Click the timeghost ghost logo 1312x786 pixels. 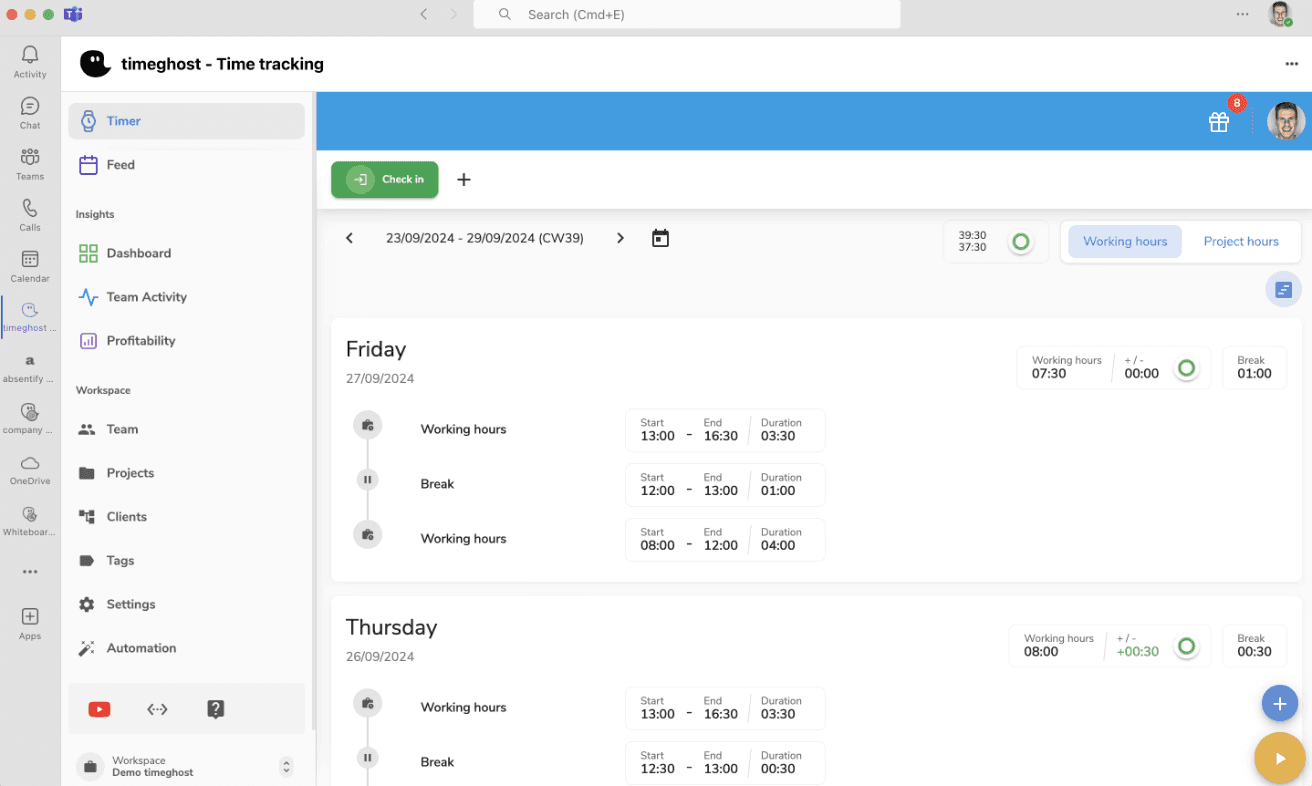[x=94, y=64]
